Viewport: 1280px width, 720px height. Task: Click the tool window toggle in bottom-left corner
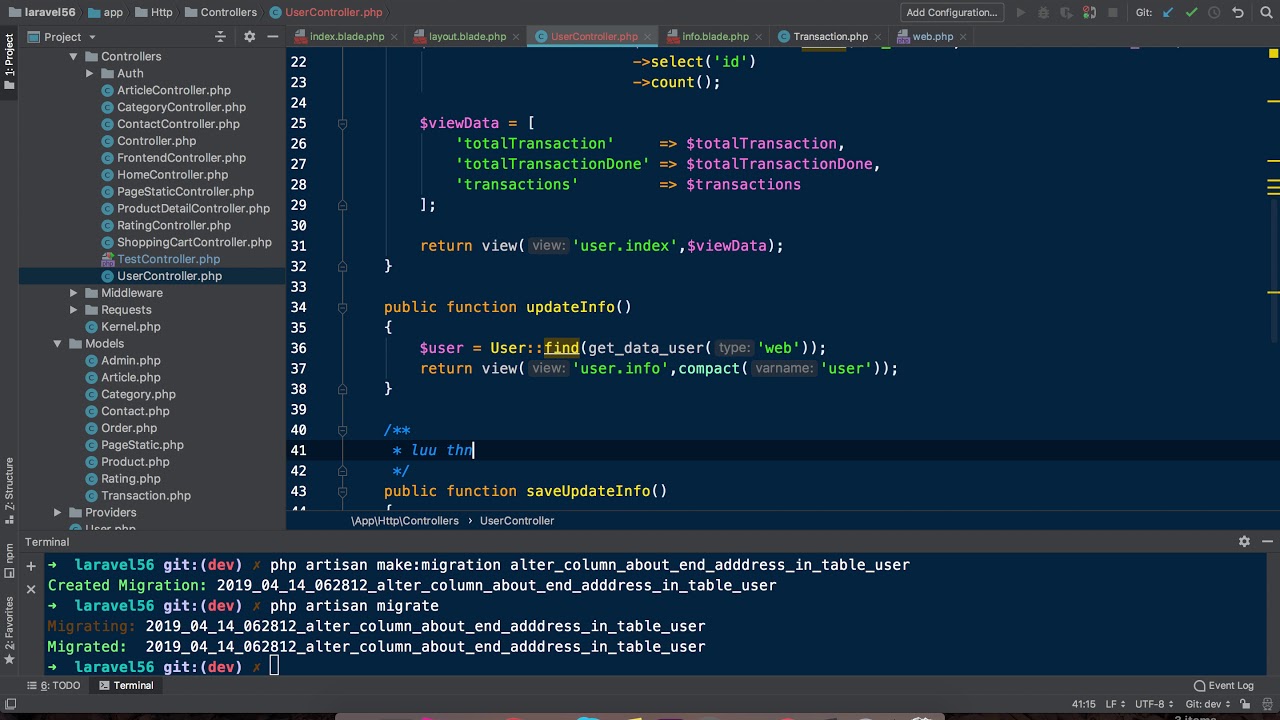pos(9,704)
